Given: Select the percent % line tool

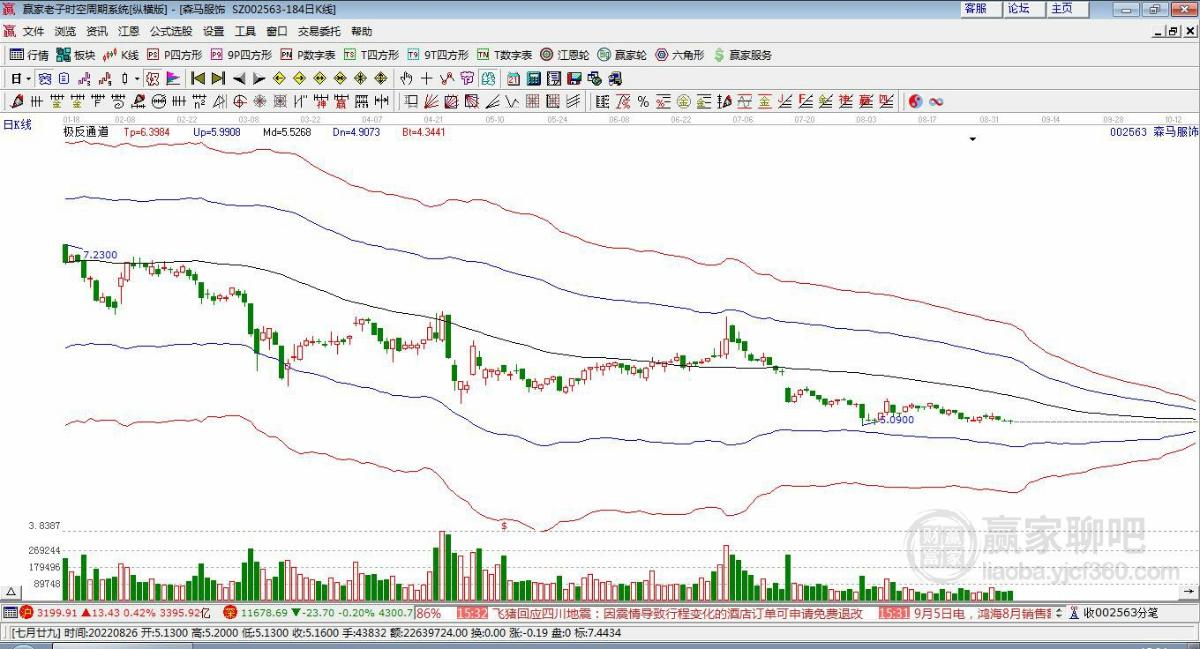Looking at the screenshot, I should tap(643, 101).
